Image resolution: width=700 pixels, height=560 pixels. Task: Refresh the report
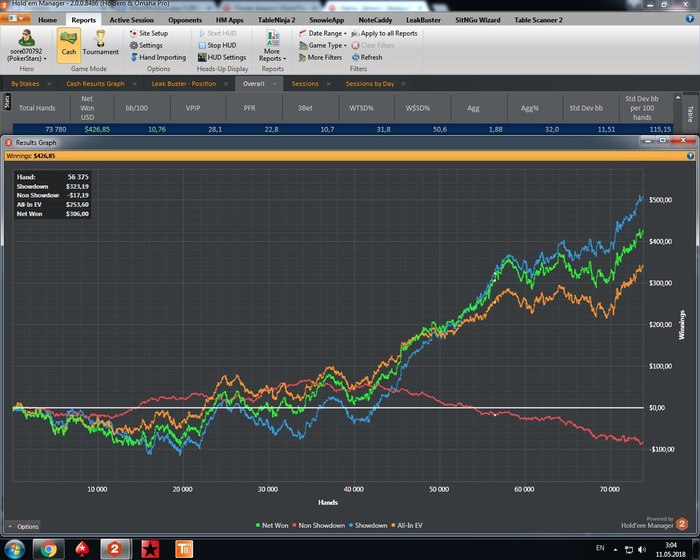tap(367, 58)
